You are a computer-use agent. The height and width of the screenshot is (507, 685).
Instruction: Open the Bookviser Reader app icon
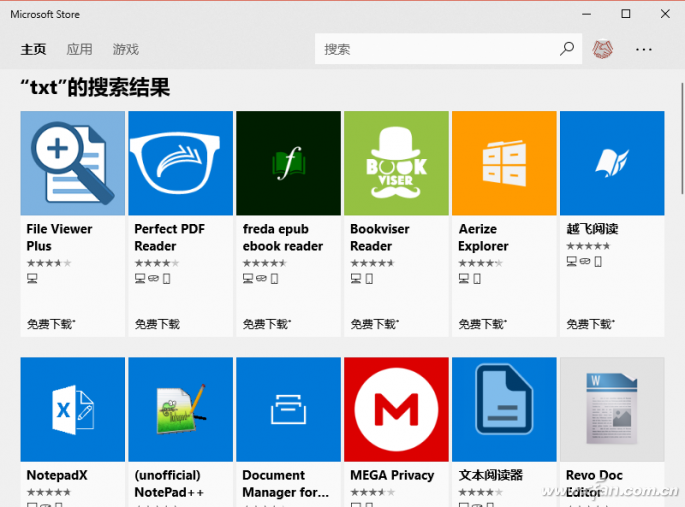pyautogui.click(x=396, y=163)
